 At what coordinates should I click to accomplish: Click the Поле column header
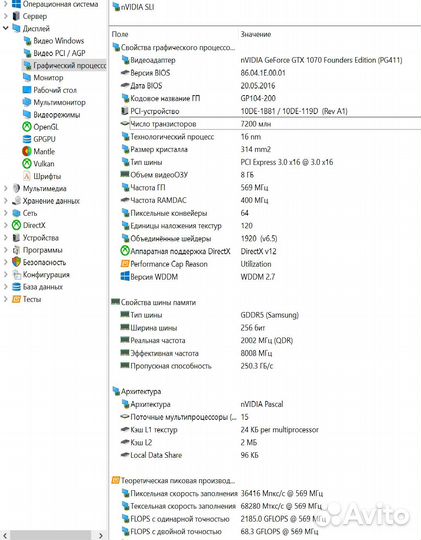[120, 34]
